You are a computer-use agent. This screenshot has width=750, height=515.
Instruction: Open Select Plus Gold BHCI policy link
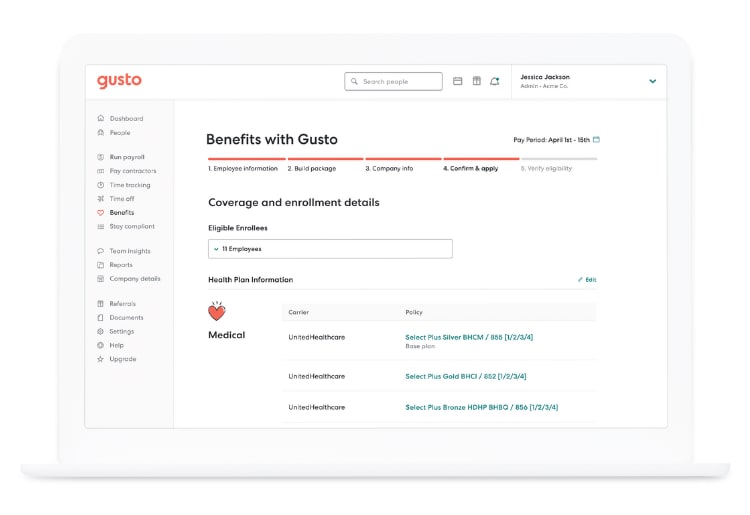coord(466,376)
